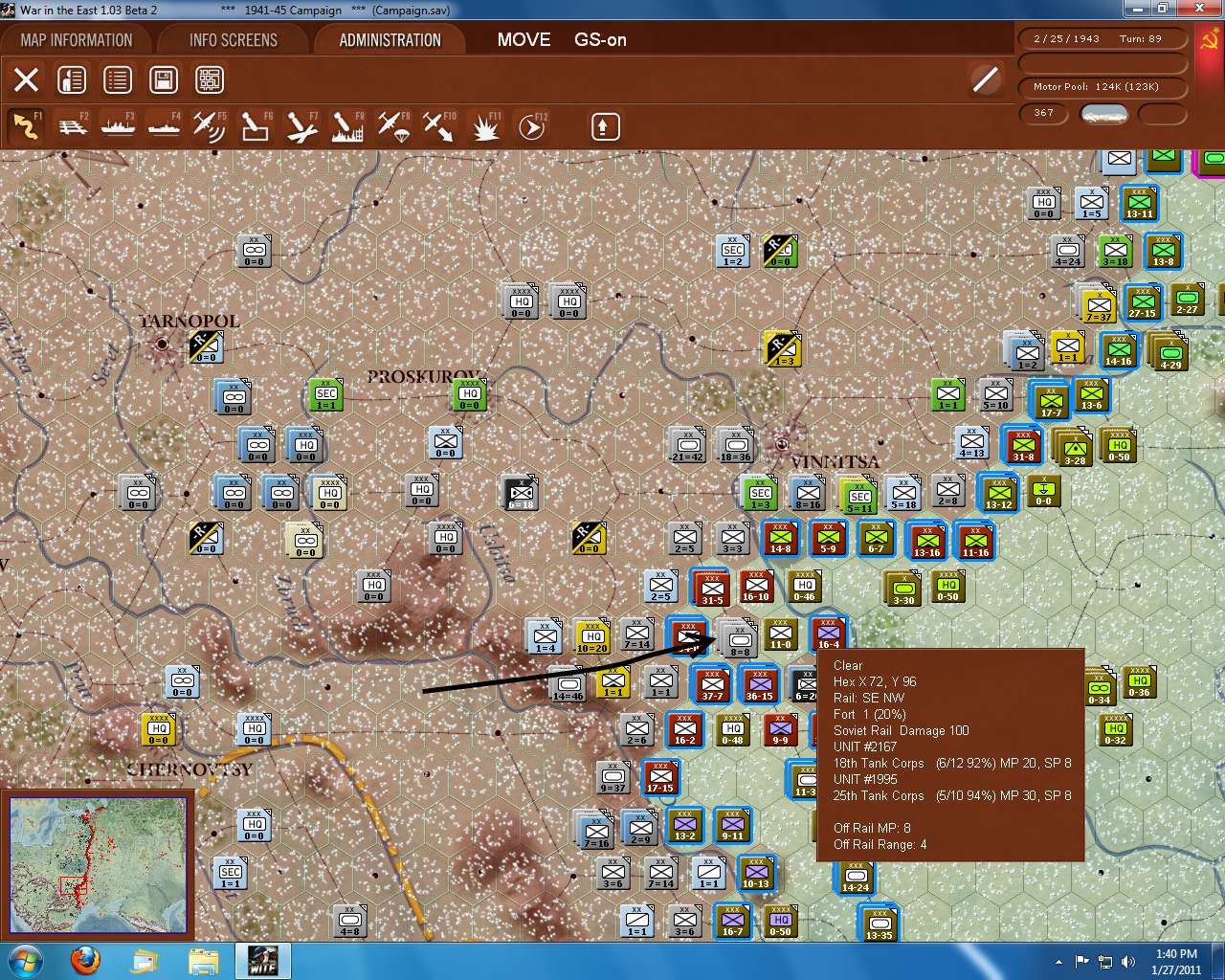Select the F11 explosion mode icon
Screen dimensions: 1225x980
485,126
